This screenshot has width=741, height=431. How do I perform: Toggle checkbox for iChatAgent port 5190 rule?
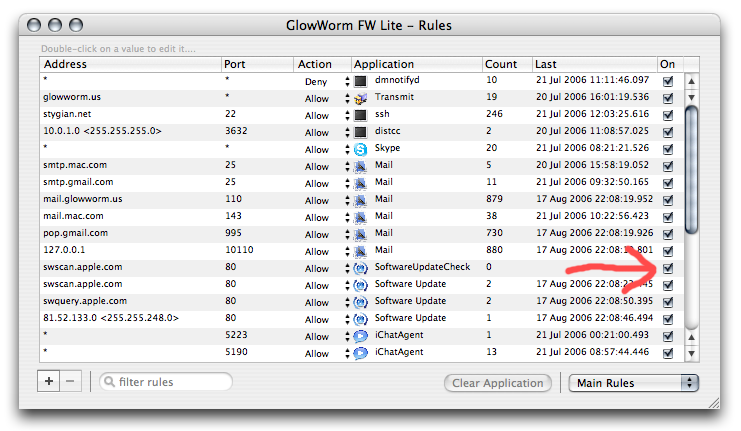coord(668,353)
